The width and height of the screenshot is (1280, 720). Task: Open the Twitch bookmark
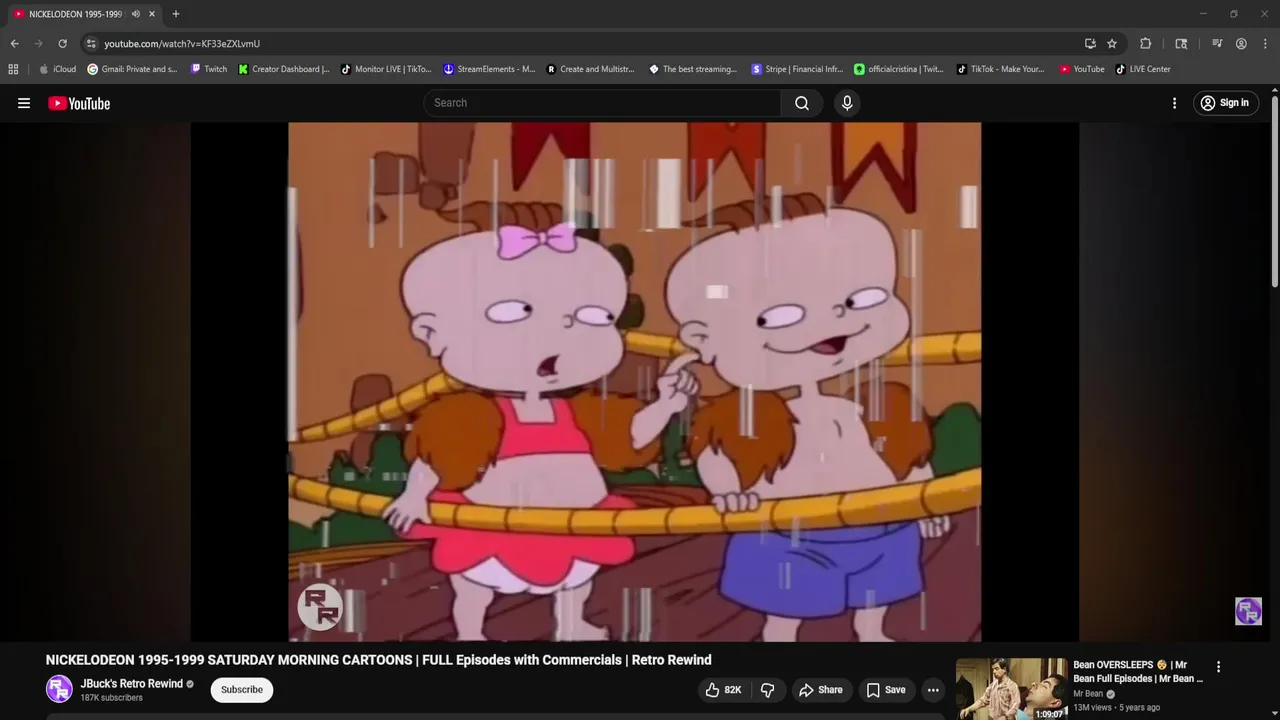click(209, 69)
